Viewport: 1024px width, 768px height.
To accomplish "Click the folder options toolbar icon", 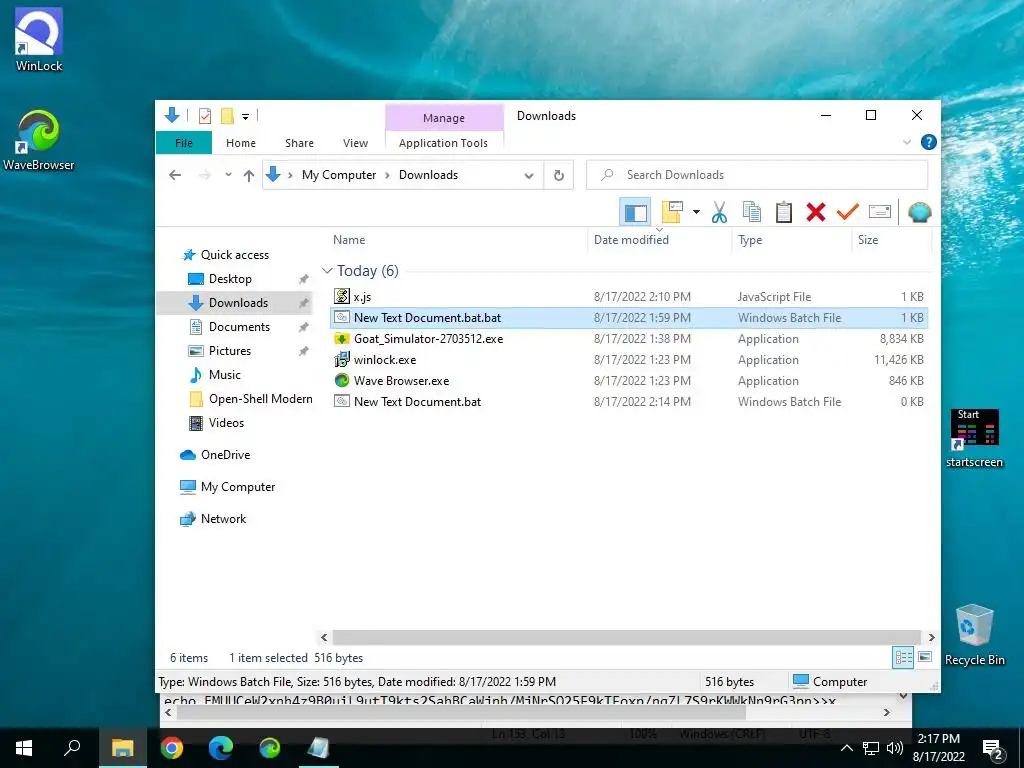I will (x=672, y=212).
